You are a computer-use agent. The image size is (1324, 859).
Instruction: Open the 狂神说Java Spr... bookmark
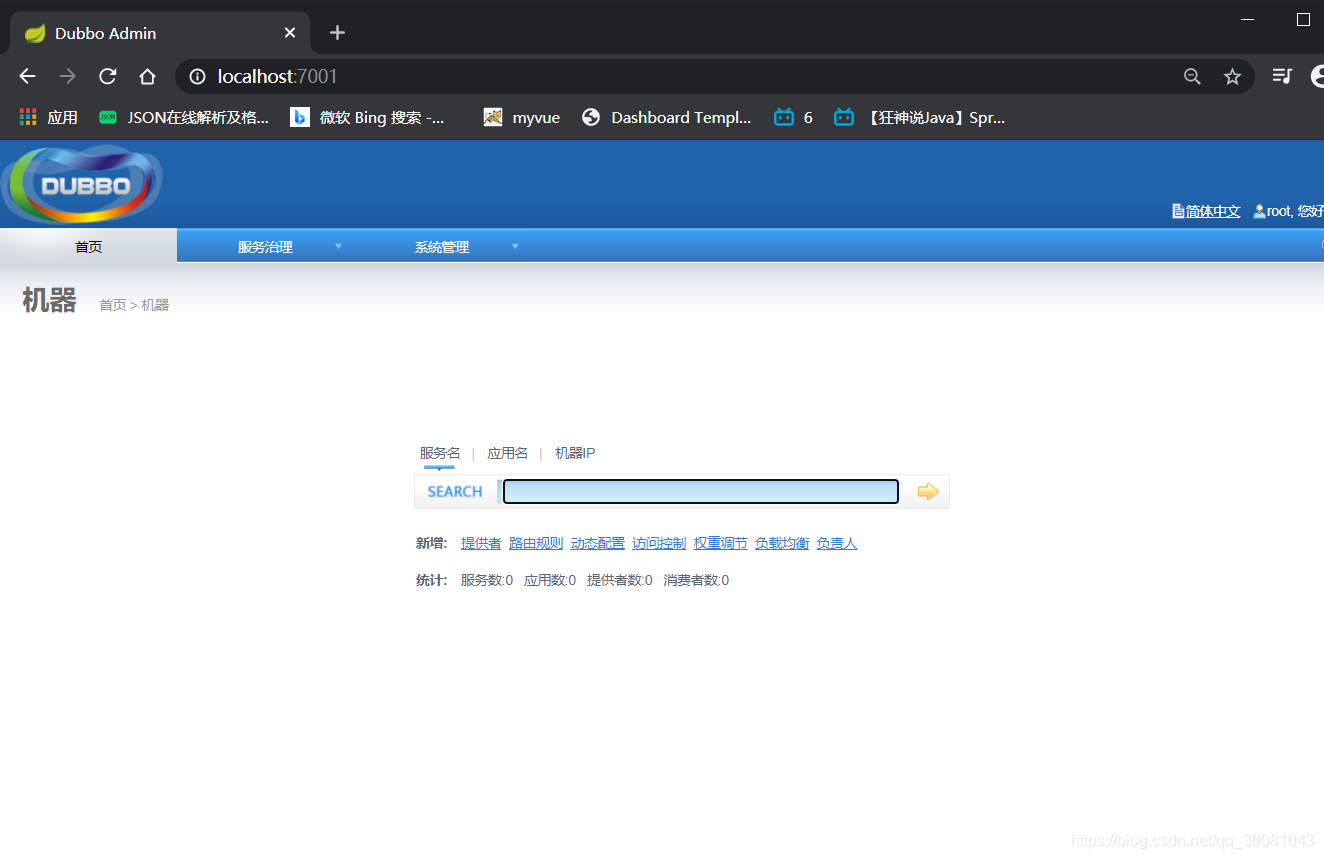click(x=919, y=117)
